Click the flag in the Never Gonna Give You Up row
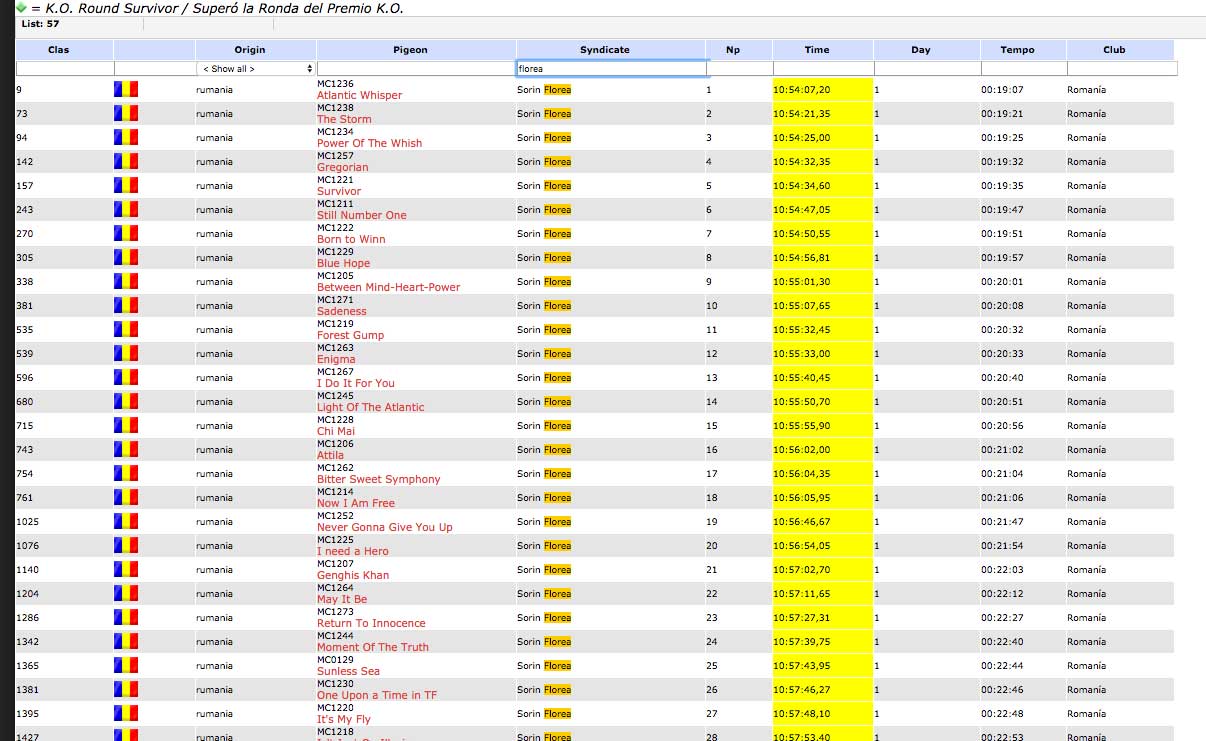1206x741 pixels. pyautogui.click(x=126, y=521)
